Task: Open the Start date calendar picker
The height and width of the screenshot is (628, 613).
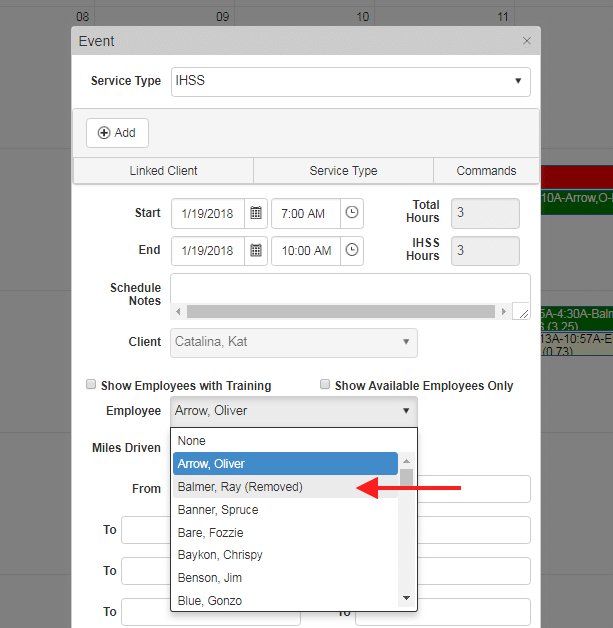Action: tap(256, 213)
